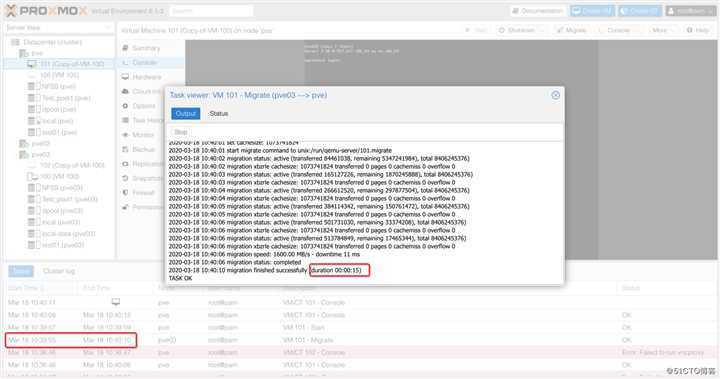
Task: Open the root@pam user menu
Action: (690, 11)
